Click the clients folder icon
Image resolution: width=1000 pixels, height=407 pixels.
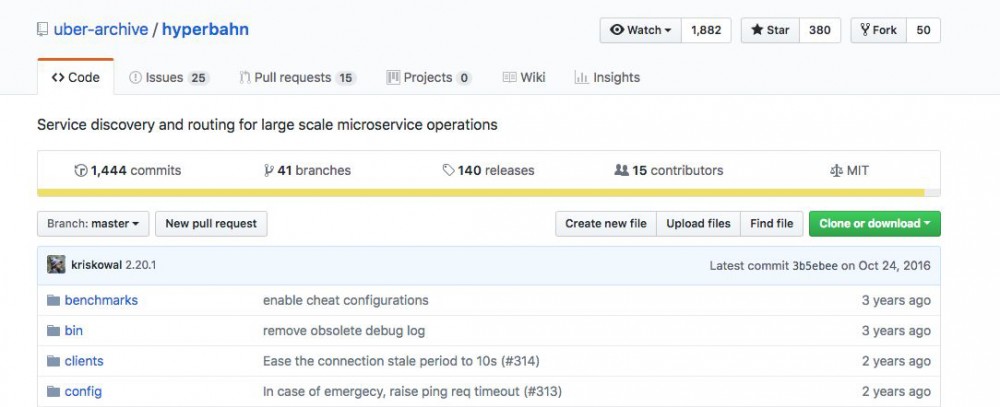pos(53,361)
